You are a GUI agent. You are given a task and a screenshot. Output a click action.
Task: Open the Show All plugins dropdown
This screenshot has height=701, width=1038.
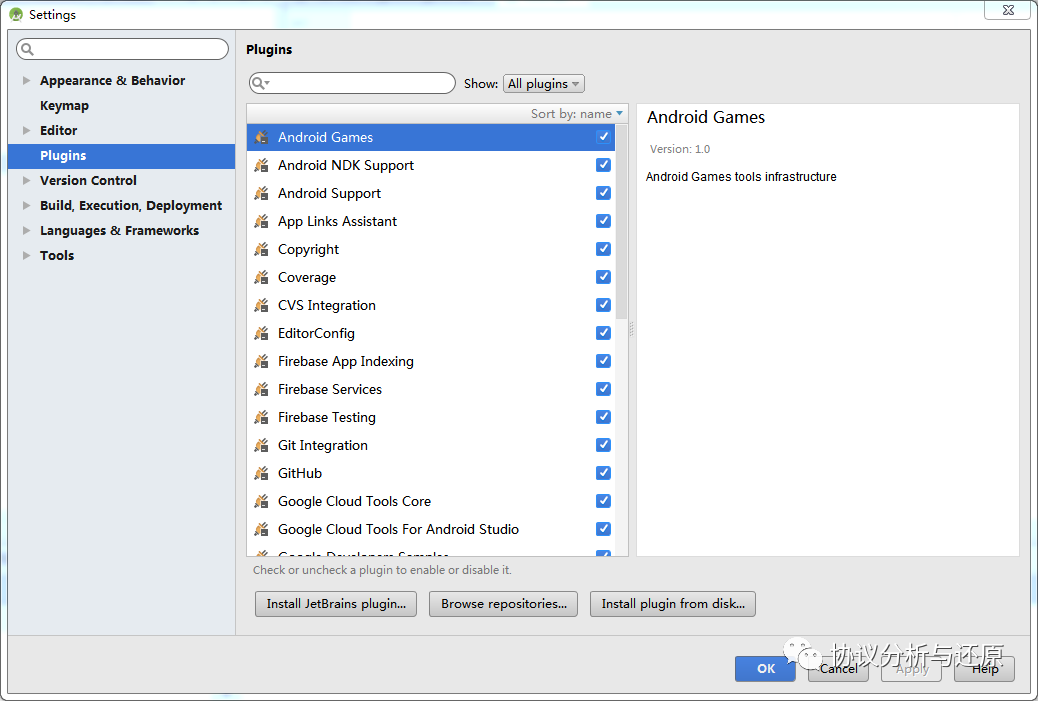(x=543, y=84)
